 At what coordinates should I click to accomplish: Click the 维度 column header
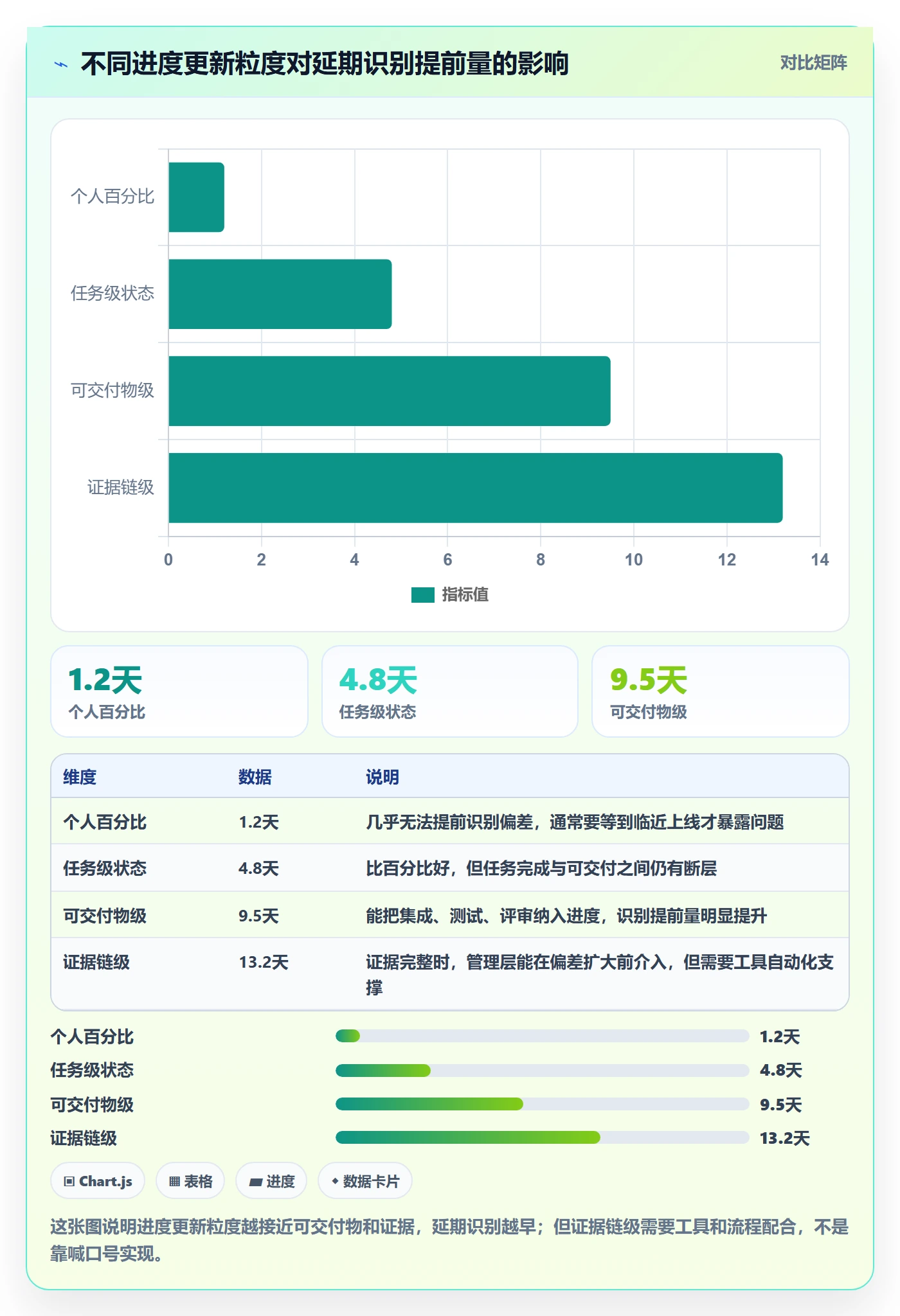click(80, 777)
